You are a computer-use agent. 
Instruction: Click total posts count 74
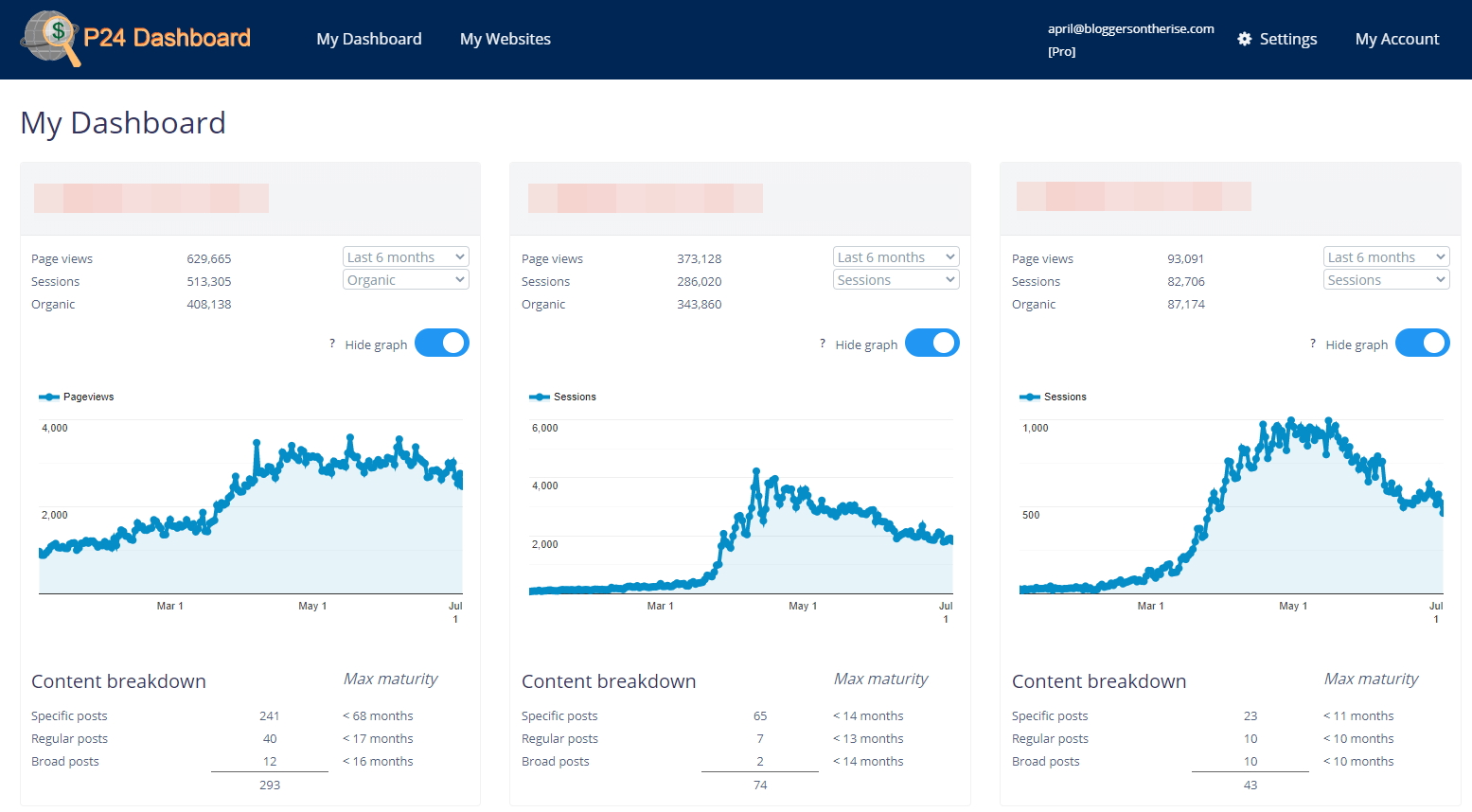(x=760, y=785)
